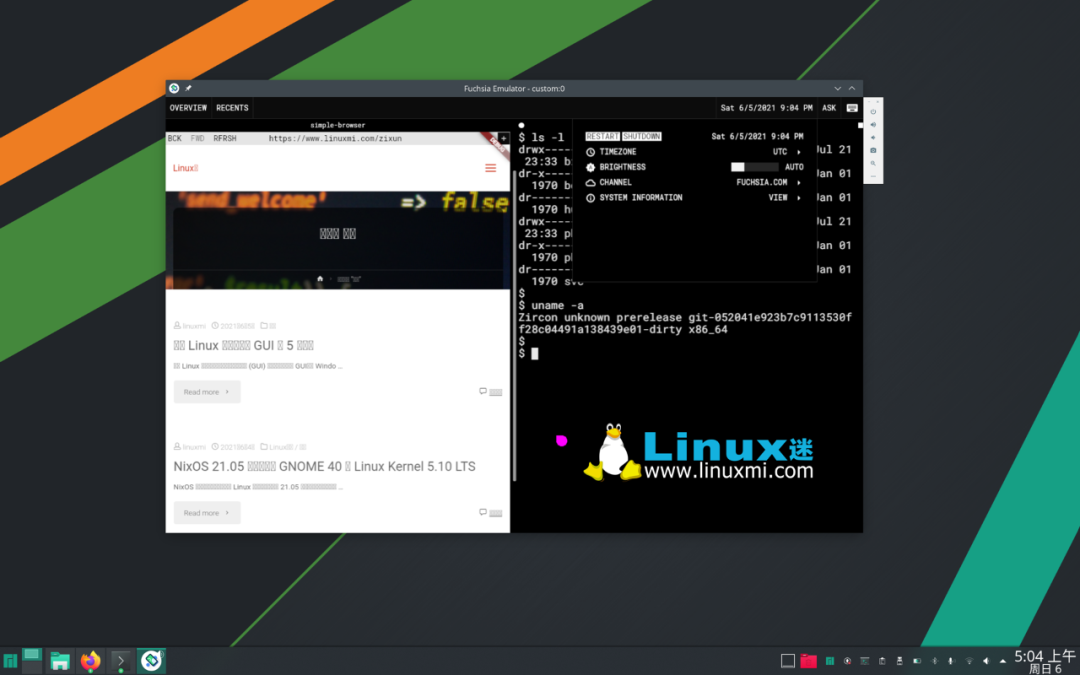Screen dimensions: 1080x675
Task: Switch to the OVERVIEW tab
Action: point(188,108)
